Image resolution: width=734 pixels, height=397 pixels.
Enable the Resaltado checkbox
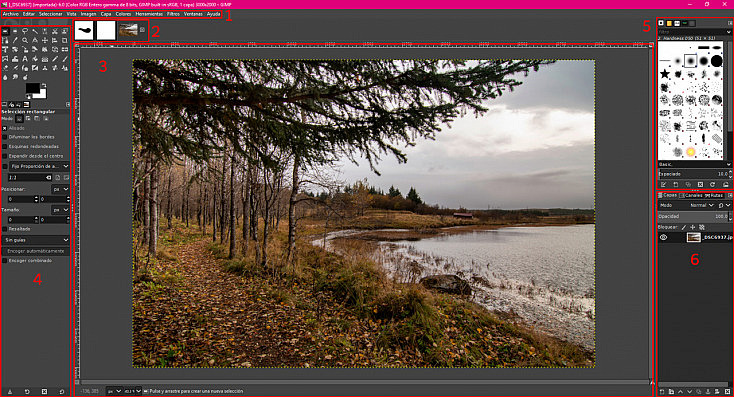coord(5,229)
